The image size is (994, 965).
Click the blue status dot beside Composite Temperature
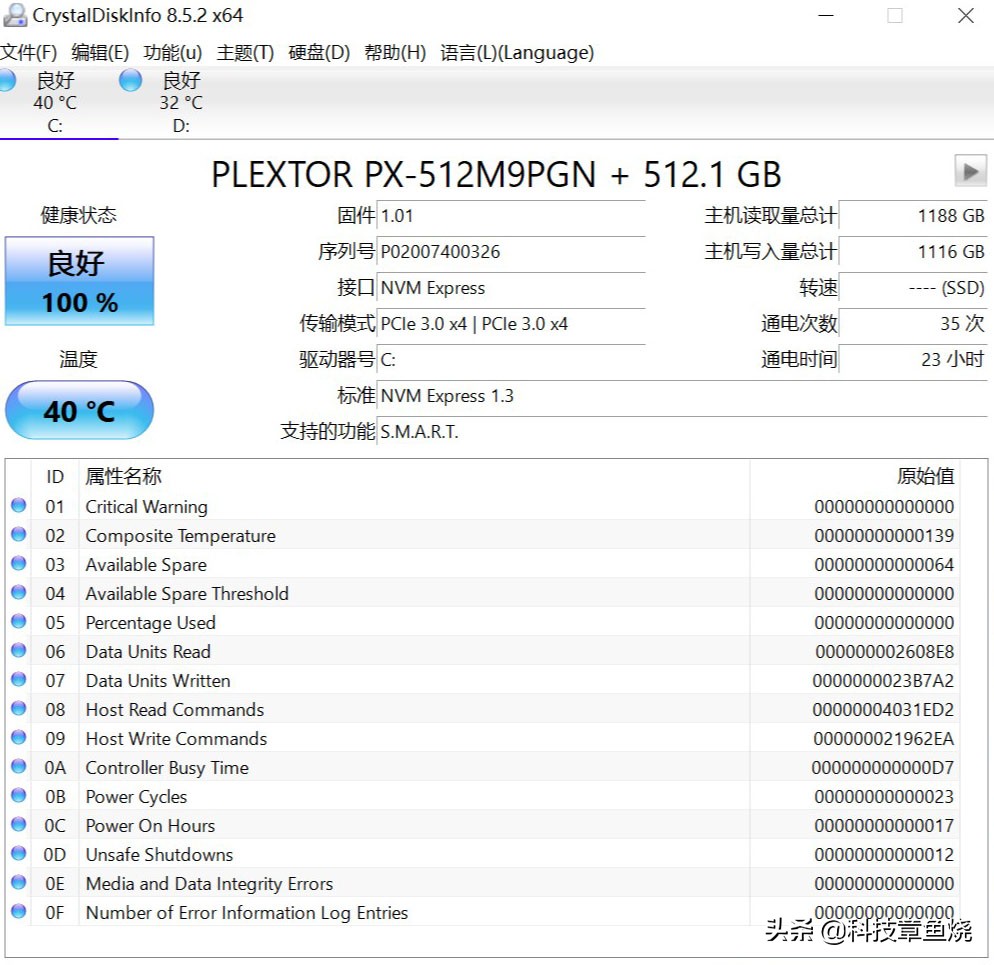coord(18,535)
